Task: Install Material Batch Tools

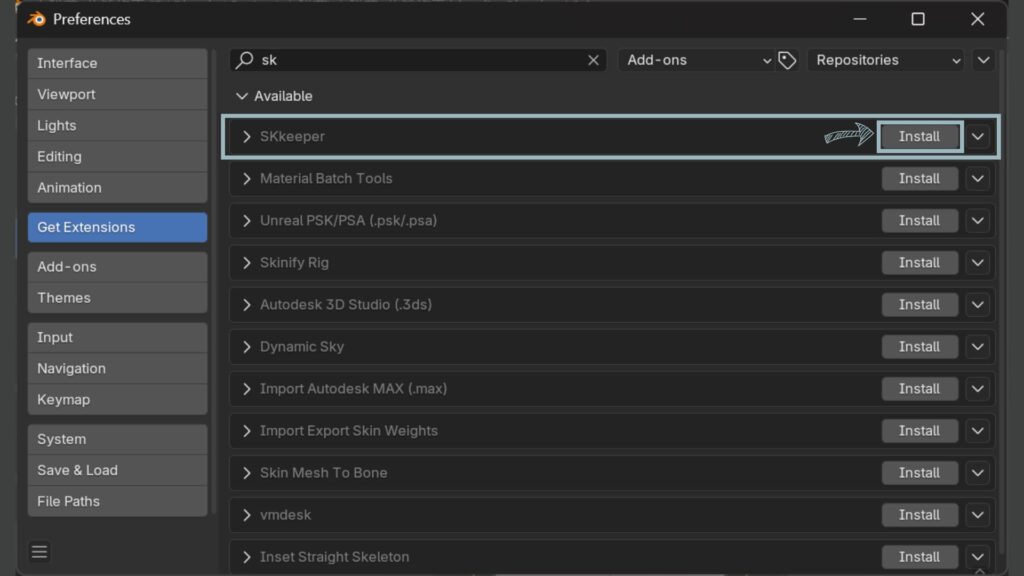Action: pos(920,178)
